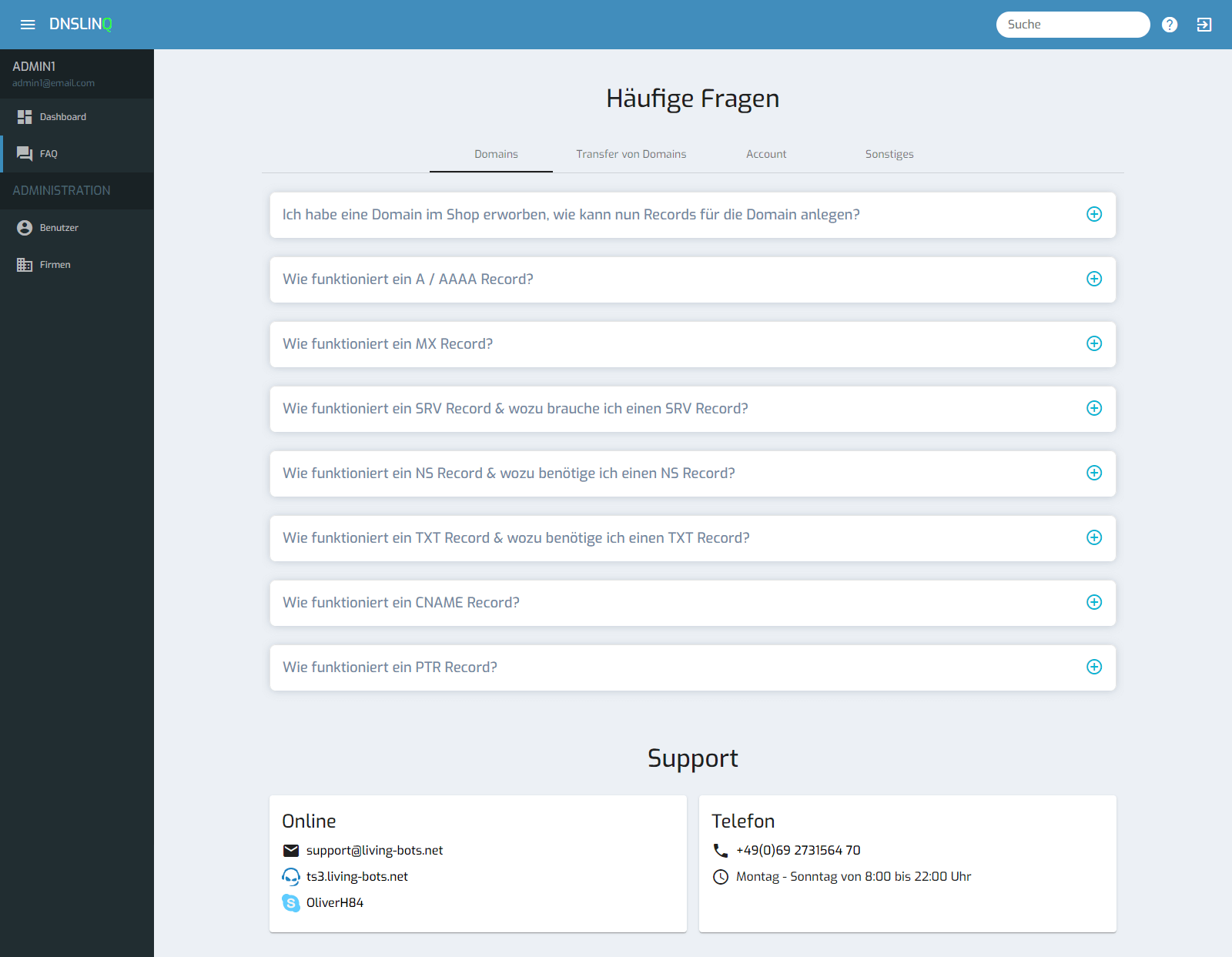This screenshot has width=1232, height=957.
Task: Open Benutzer in the sidebar
Action: 77,228
